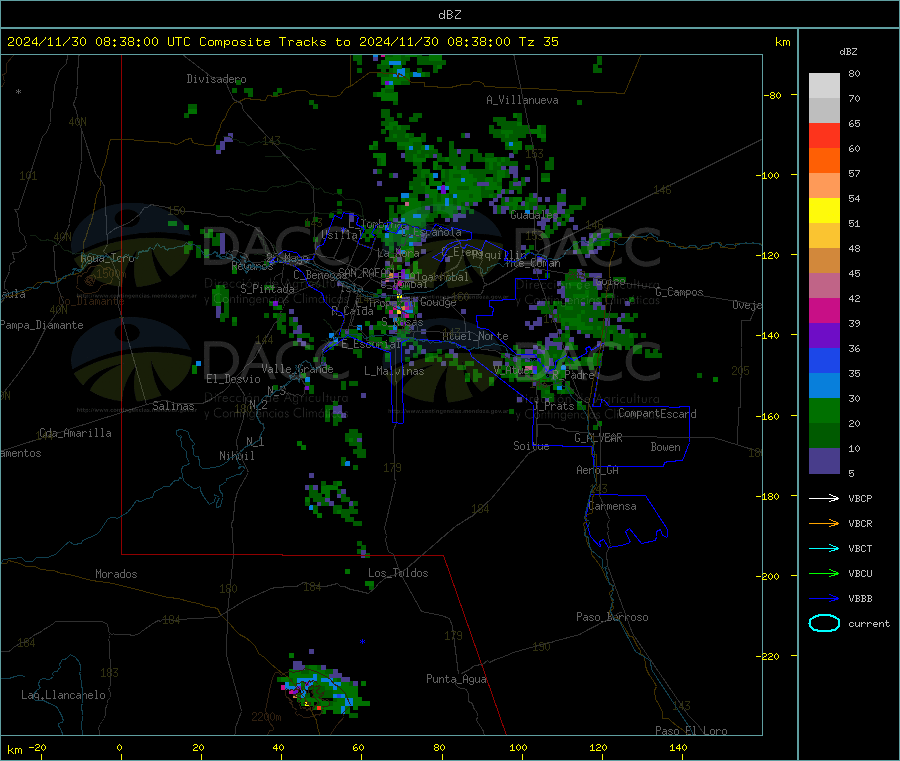
Task: Click the cyan VBCT arrow legend icon
Action: click(x=824, y=548)
